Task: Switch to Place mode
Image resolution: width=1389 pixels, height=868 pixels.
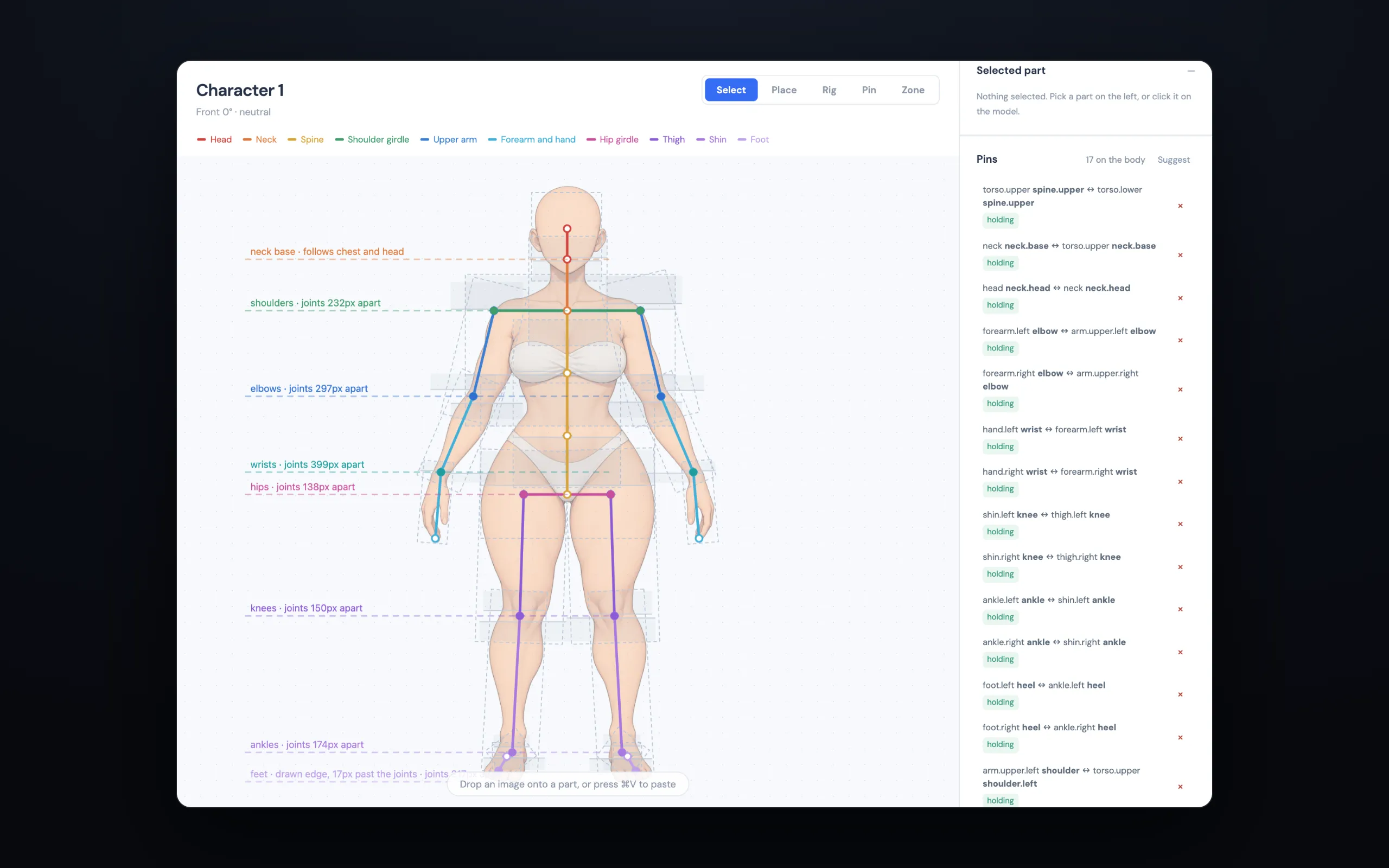Action: click(783, 90)
